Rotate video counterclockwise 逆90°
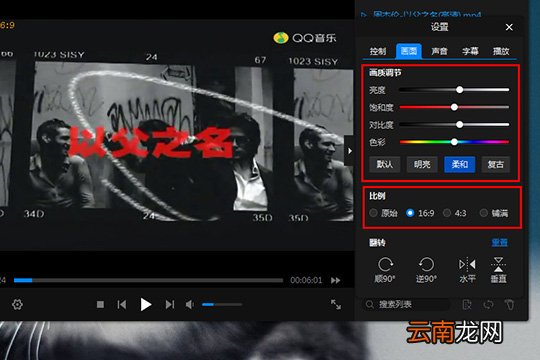This screenshot has height=360, width=540. 426,270
